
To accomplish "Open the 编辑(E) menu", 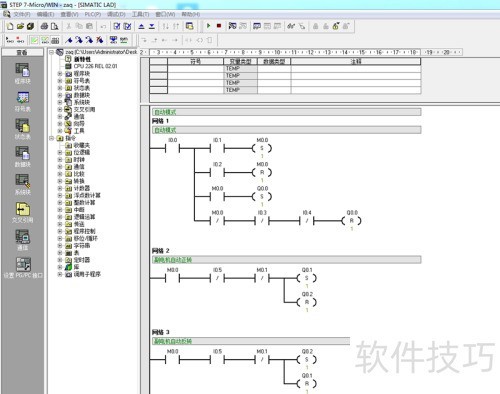I will coord(45,14).
